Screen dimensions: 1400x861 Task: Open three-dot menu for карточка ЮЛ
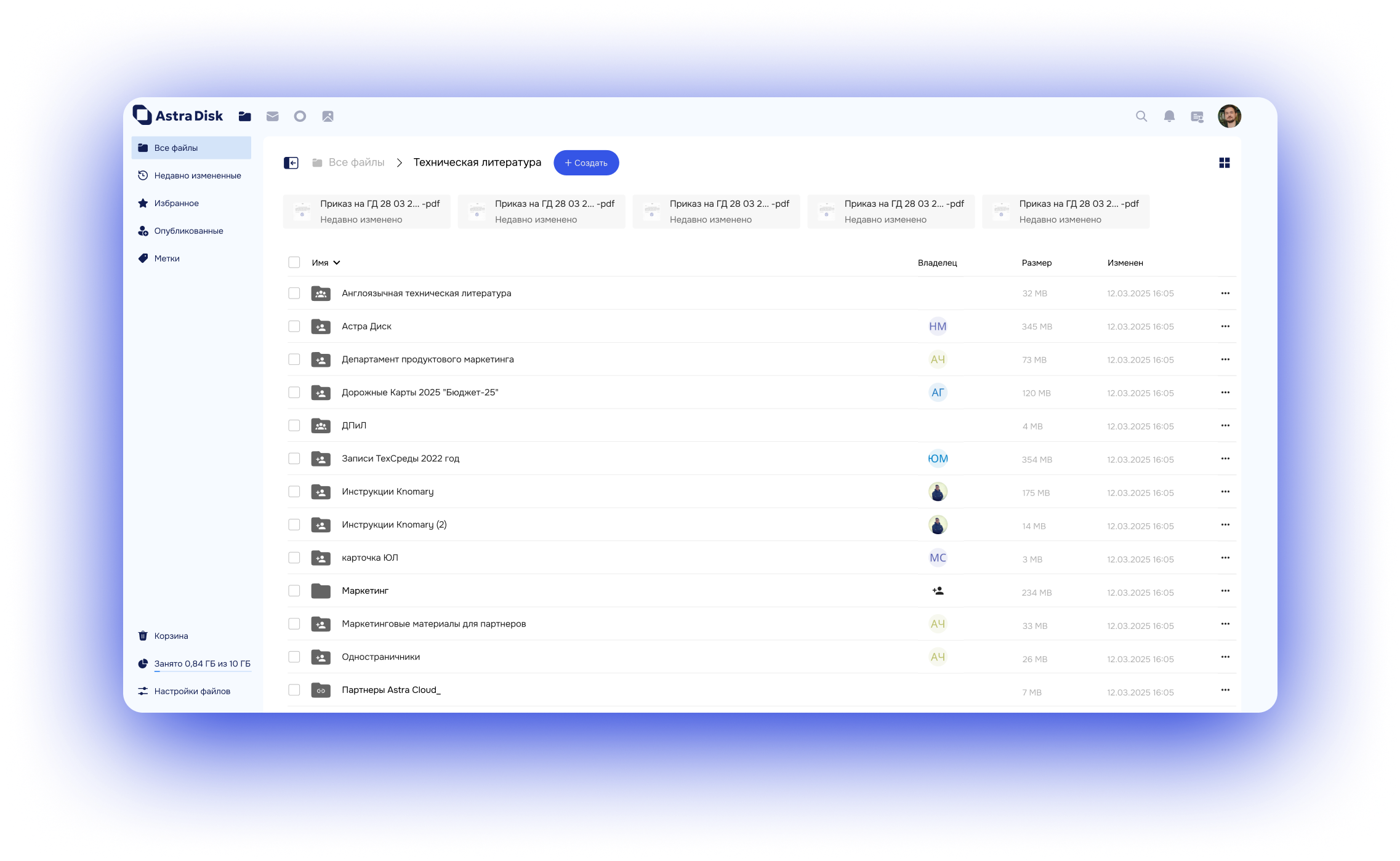1225,558
